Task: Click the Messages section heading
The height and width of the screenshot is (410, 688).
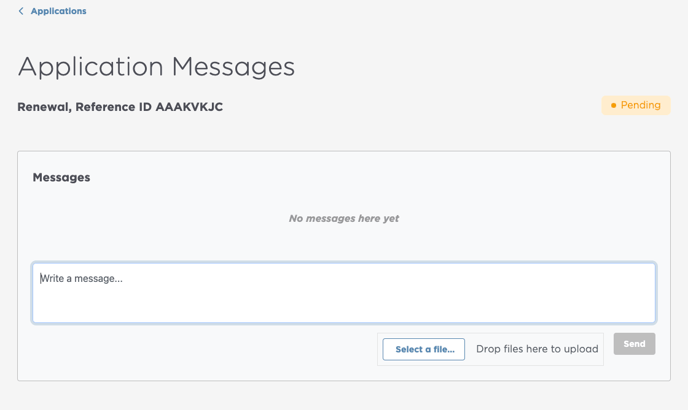Action: (x=61, y=177)
